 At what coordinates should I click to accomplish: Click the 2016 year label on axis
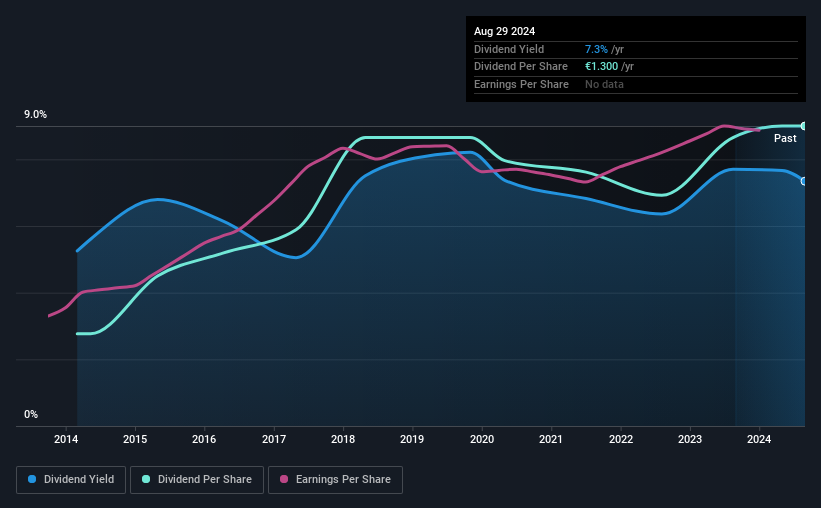tap(204, 439)
